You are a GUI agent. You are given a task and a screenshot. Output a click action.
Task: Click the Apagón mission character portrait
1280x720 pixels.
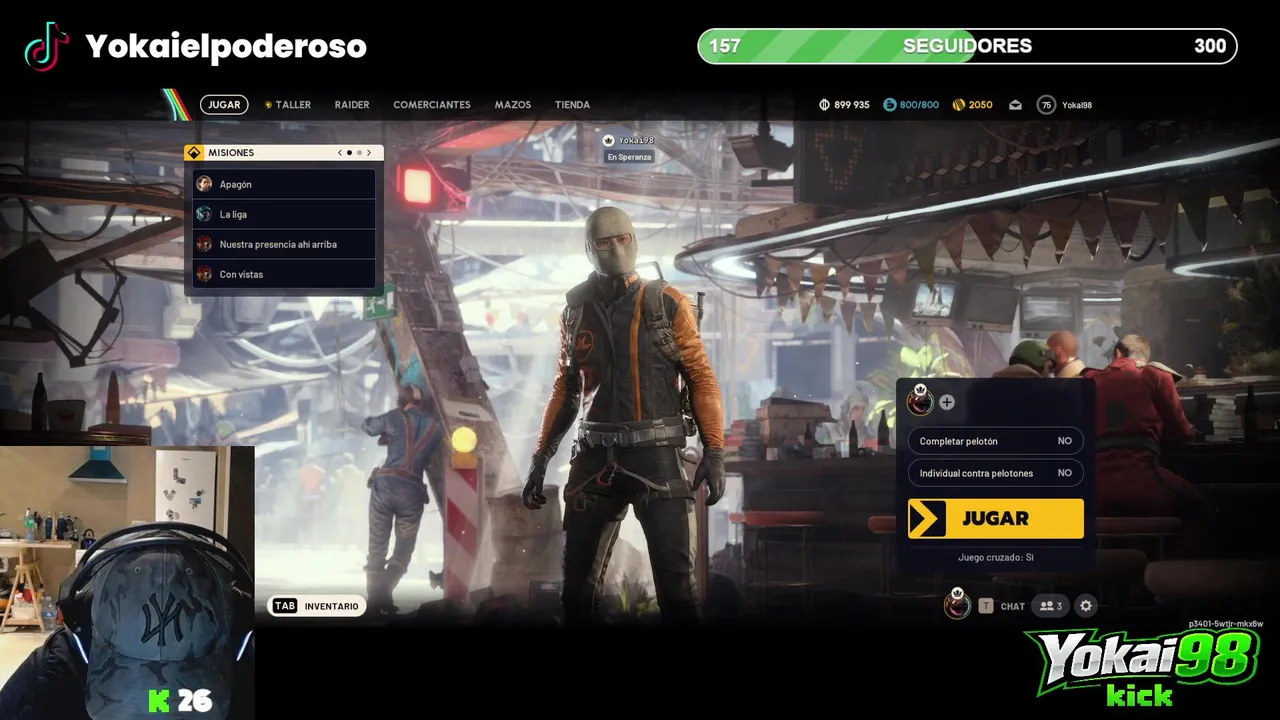[x=204, y=184]
